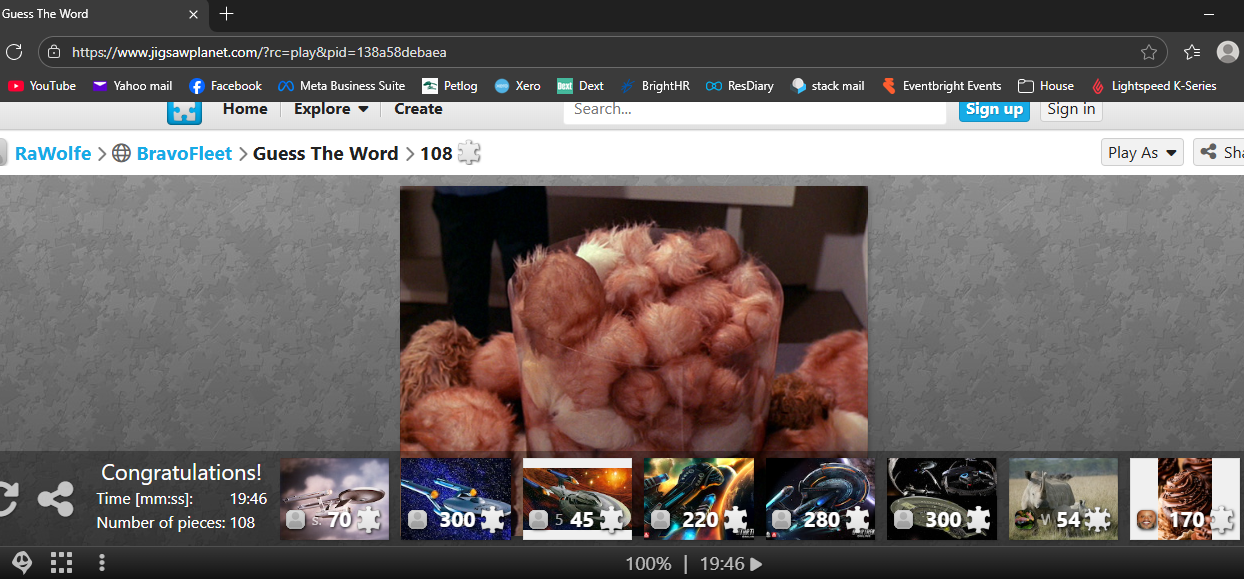Bookmark this page with the star icon
The height and width of the screenshot is (581, 1244).
(1149, 52)
